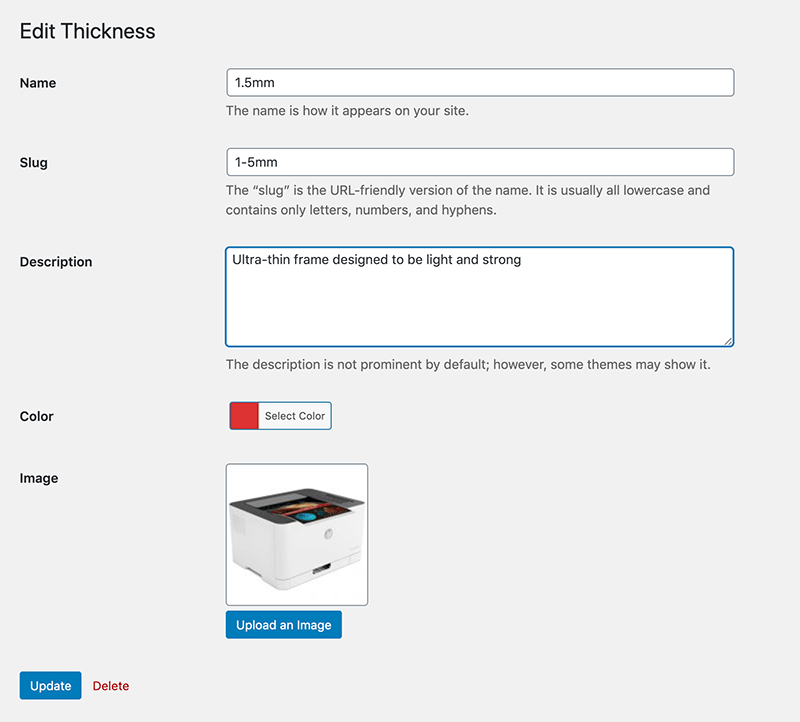Viewport: 800px width, 722px height.
Task: Save changes with the Update button
Action: [50, 686]
